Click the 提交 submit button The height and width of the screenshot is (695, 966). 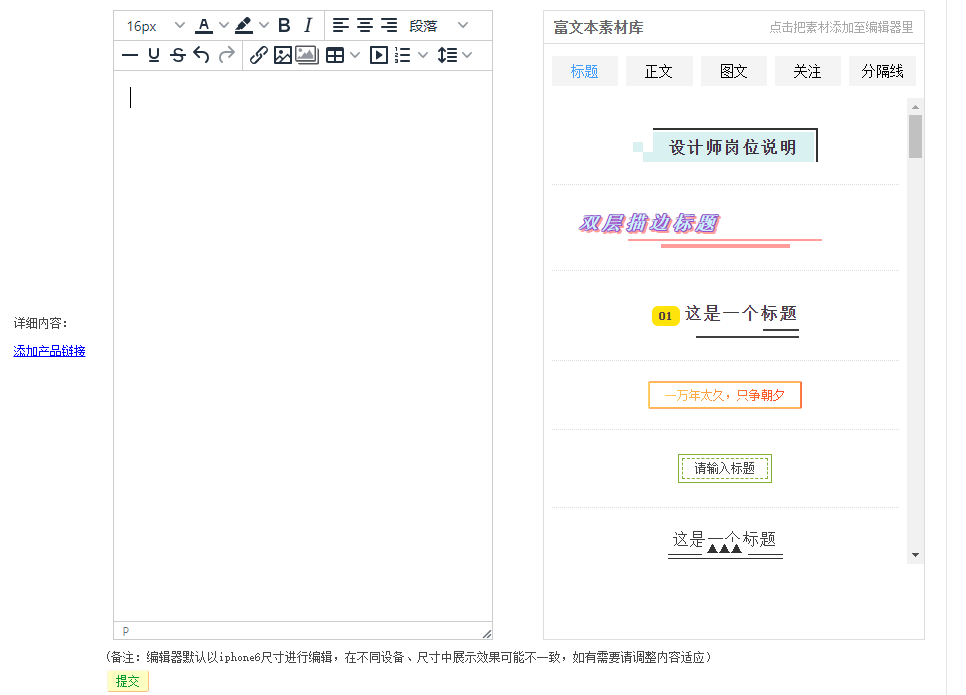(128, 681)
